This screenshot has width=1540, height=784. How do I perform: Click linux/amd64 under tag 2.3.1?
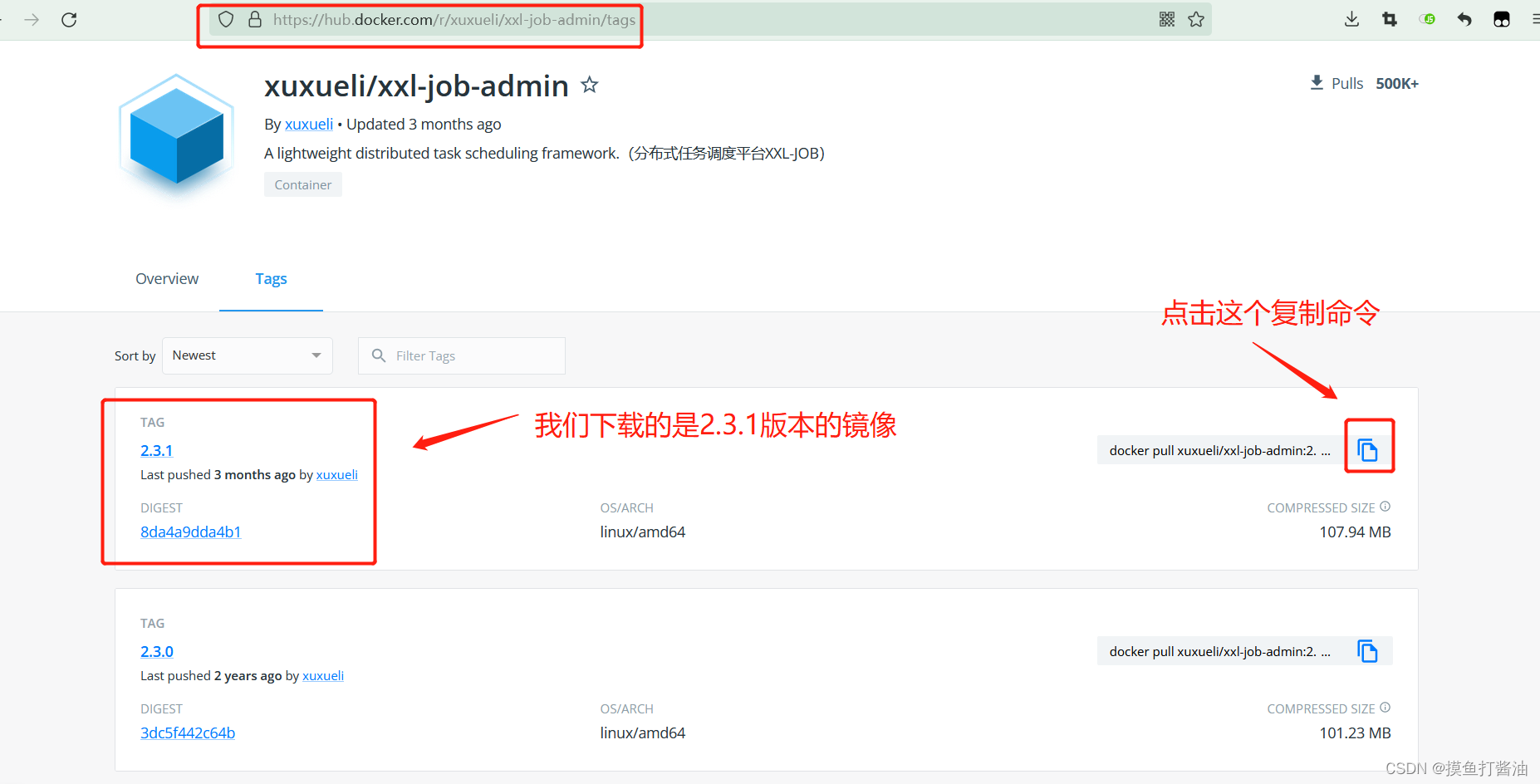643,532
